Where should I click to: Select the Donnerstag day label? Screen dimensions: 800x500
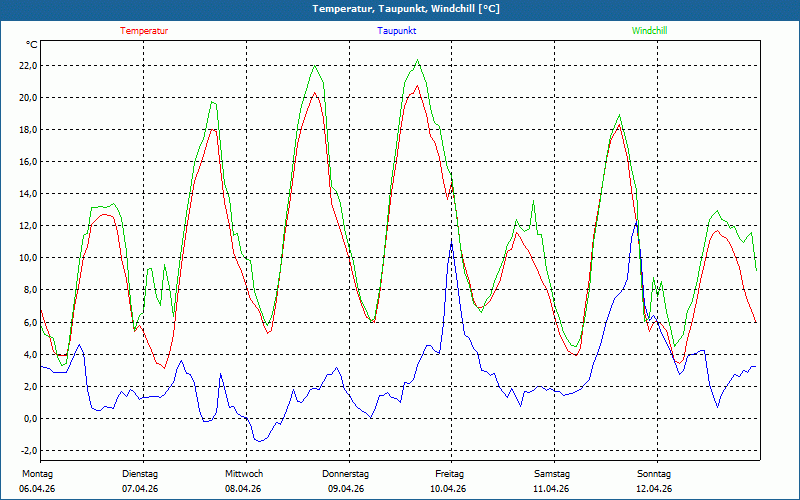click(346, 474)
